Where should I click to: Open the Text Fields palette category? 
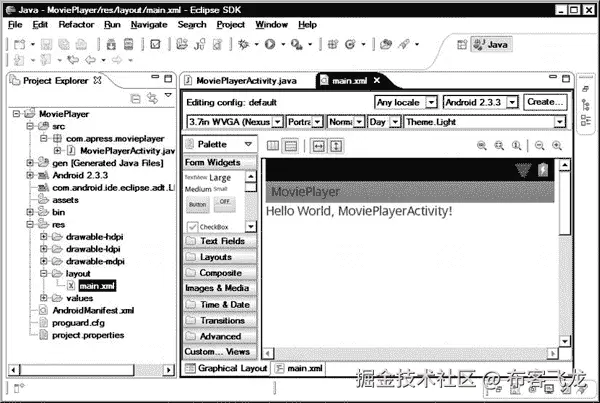click(x=220, y=241)
